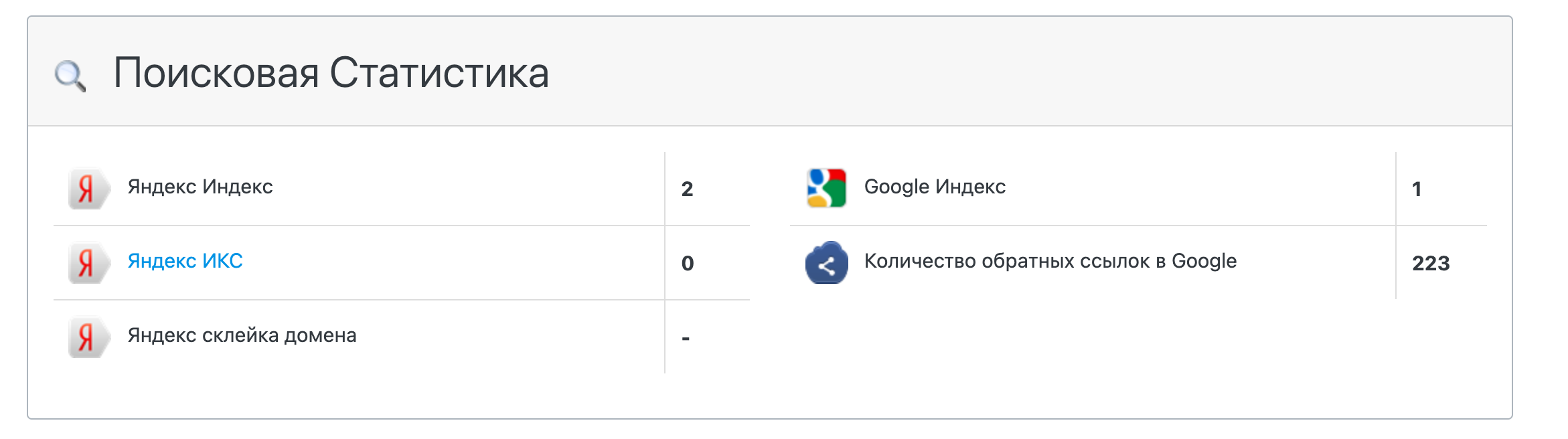Click the magnifying glass search icon
Screen dimensions: 1568x439
[70, 76]
